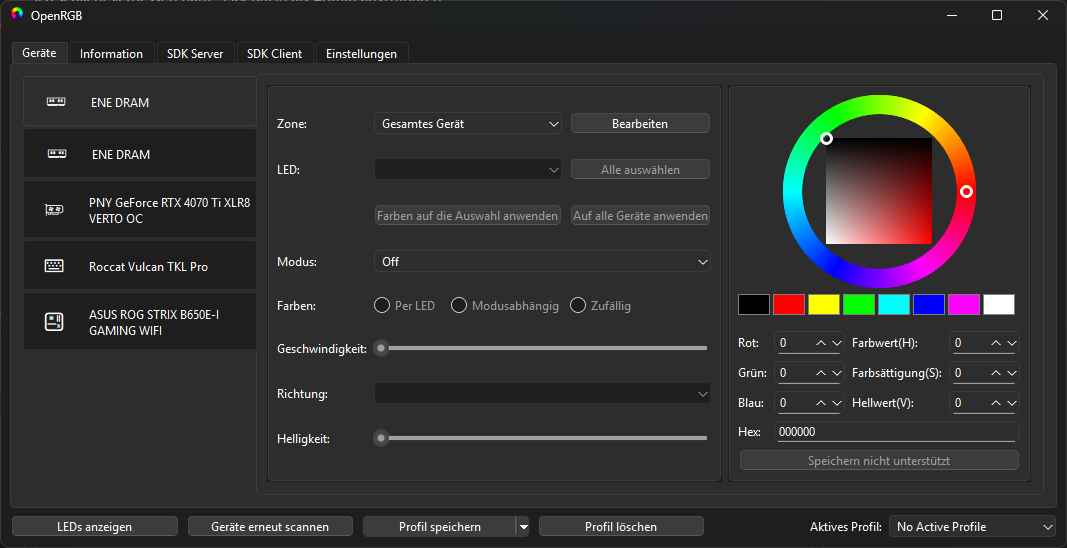This screenshot has width=1067, height=548.
Task: Click the Hex color input field
Action: (x=897, y=432)
